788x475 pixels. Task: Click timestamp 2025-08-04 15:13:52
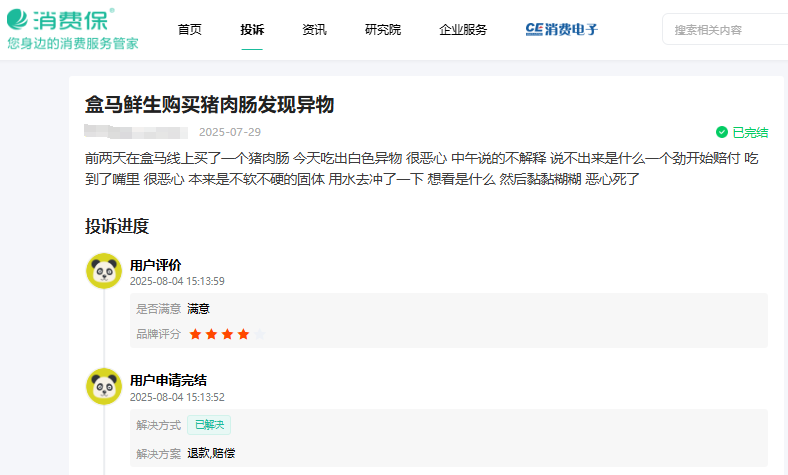point(177,397)
